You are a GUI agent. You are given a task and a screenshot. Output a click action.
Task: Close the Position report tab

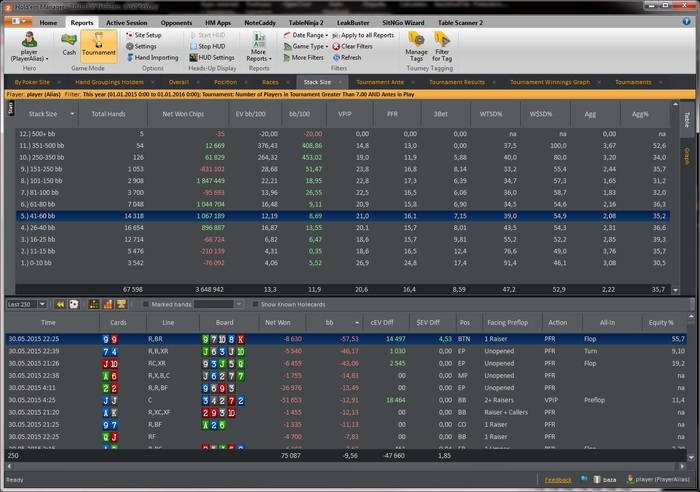[x=246, y=82]
